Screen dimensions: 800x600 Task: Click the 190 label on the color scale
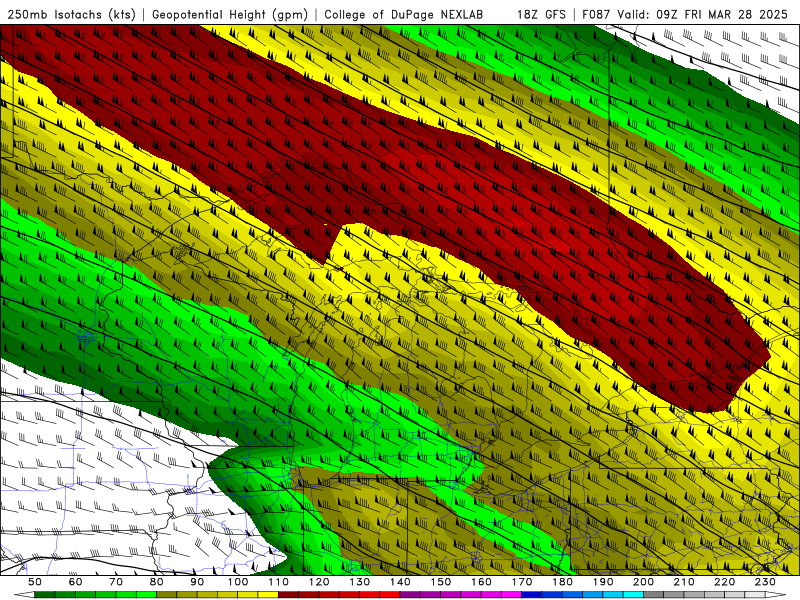coord(603,582)
